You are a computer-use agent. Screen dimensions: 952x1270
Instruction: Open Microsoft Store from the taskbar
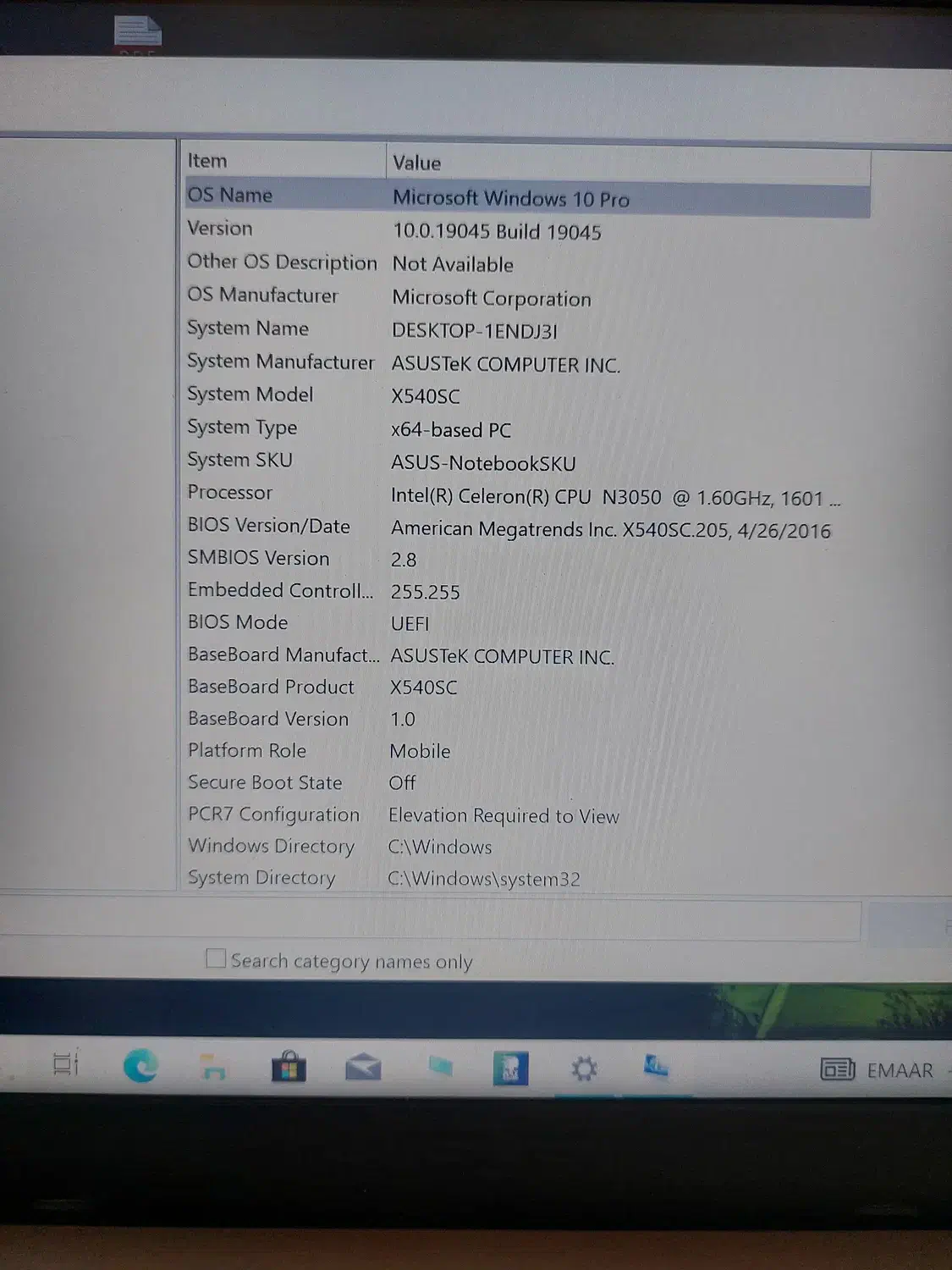pyautogui.click(x=289, y=1067)
